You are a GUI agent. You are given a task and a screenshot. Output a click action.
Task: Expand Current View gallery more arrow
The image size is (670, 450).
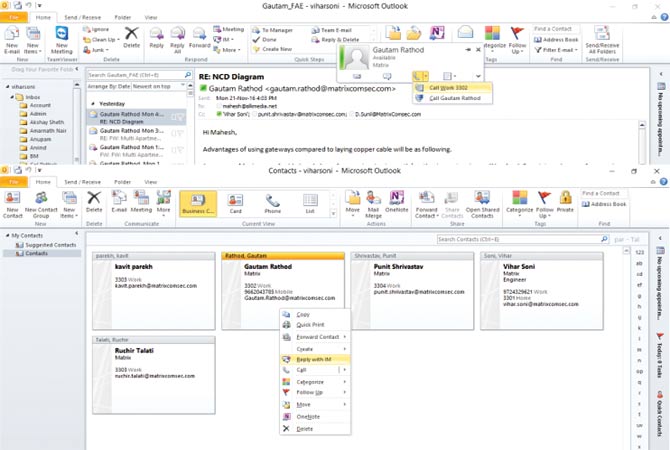coord(334,213)
